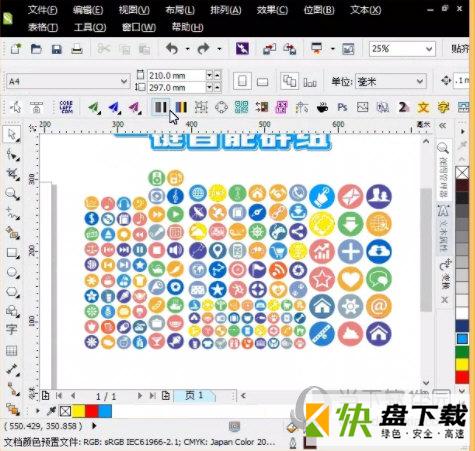Toggle apply layout to current page only
Viewport: 475px width, 451px height.
(310, 82)
